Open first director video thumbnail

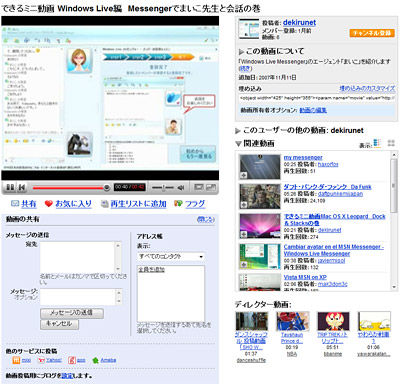pyautogui.click(x=252, y=321)
